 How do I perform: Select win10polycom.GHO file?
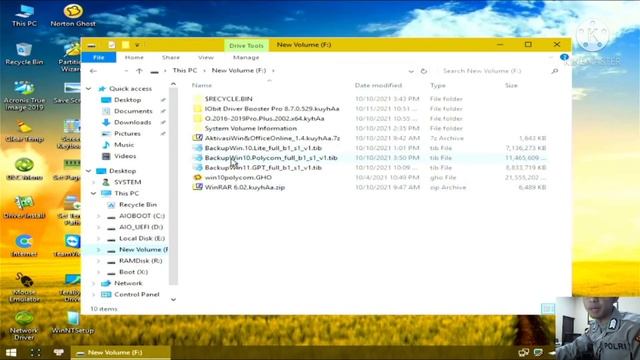238,178
